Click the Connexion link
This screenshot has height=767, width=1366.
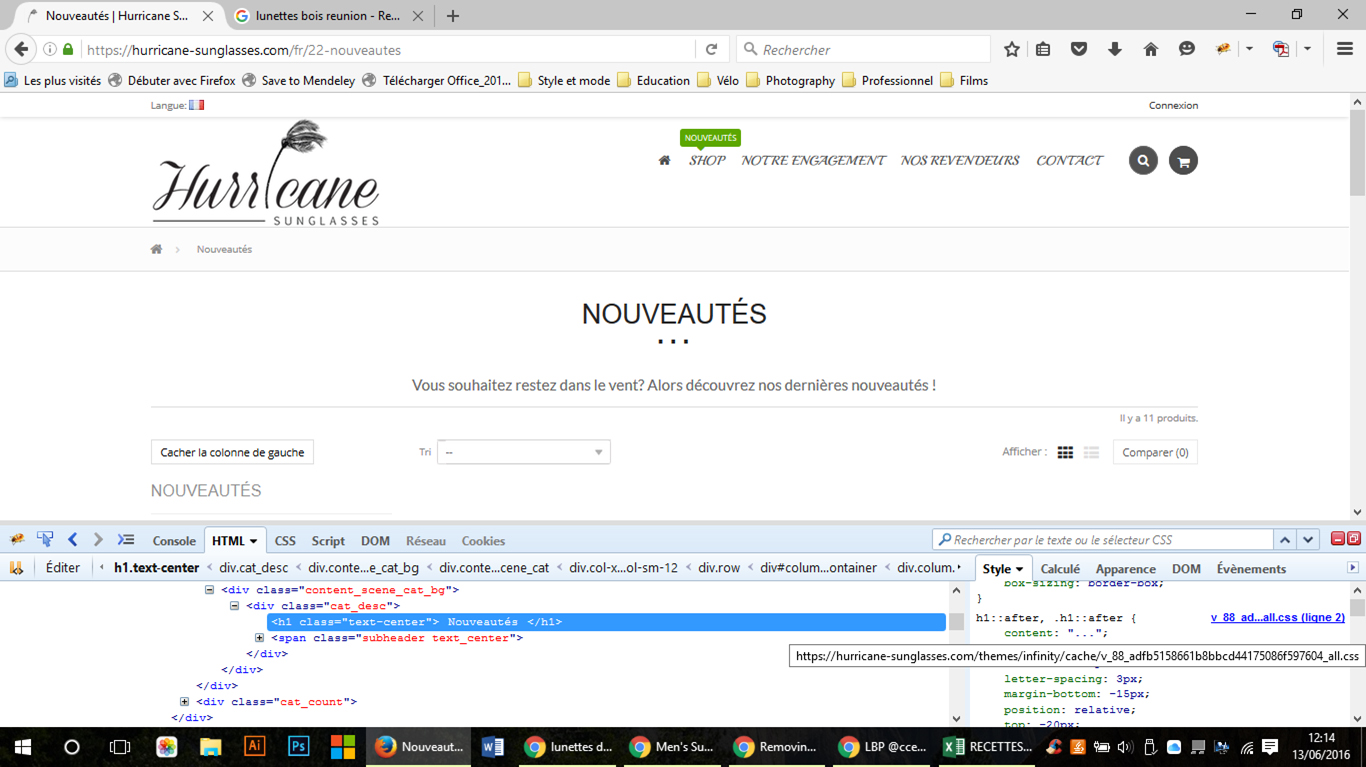click(x=1173, y=105)
